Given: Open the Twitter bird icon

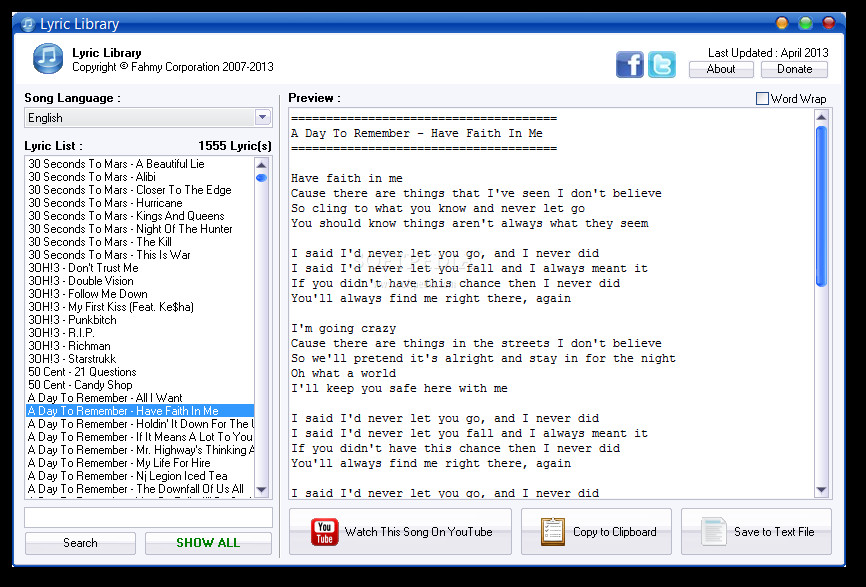Looking at the screenshot, I should tap(662, 65).
